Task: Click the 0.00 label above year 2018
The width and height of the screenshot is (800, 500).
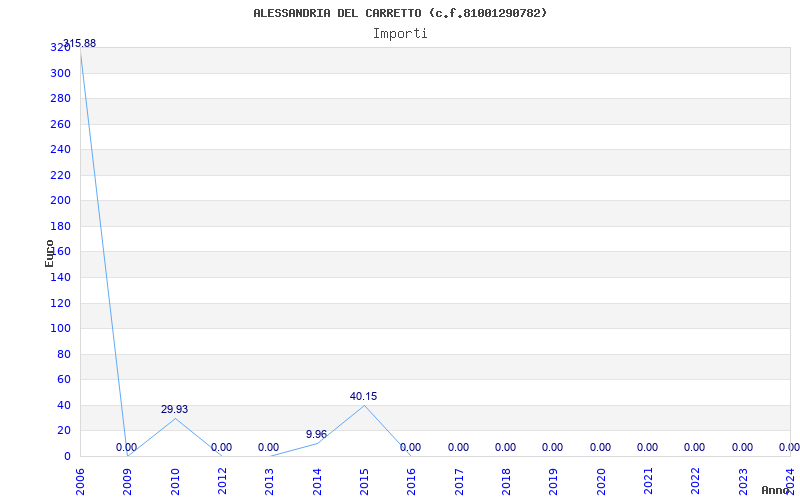Action: click(x=505, y=447)
